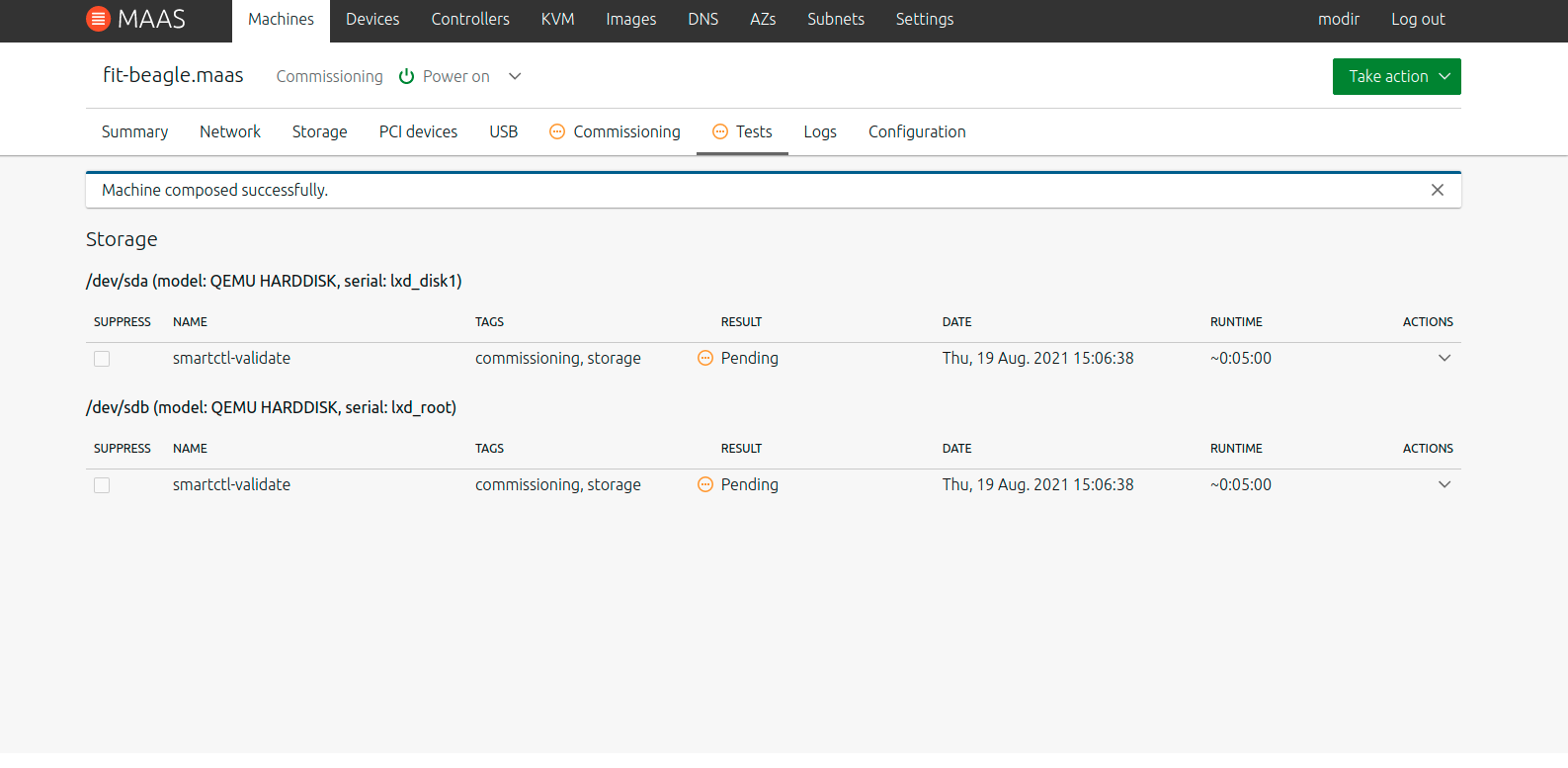Click pending icon on Tests tab
The height and width of the screenshot is (768, 1568).
point(720,131)
